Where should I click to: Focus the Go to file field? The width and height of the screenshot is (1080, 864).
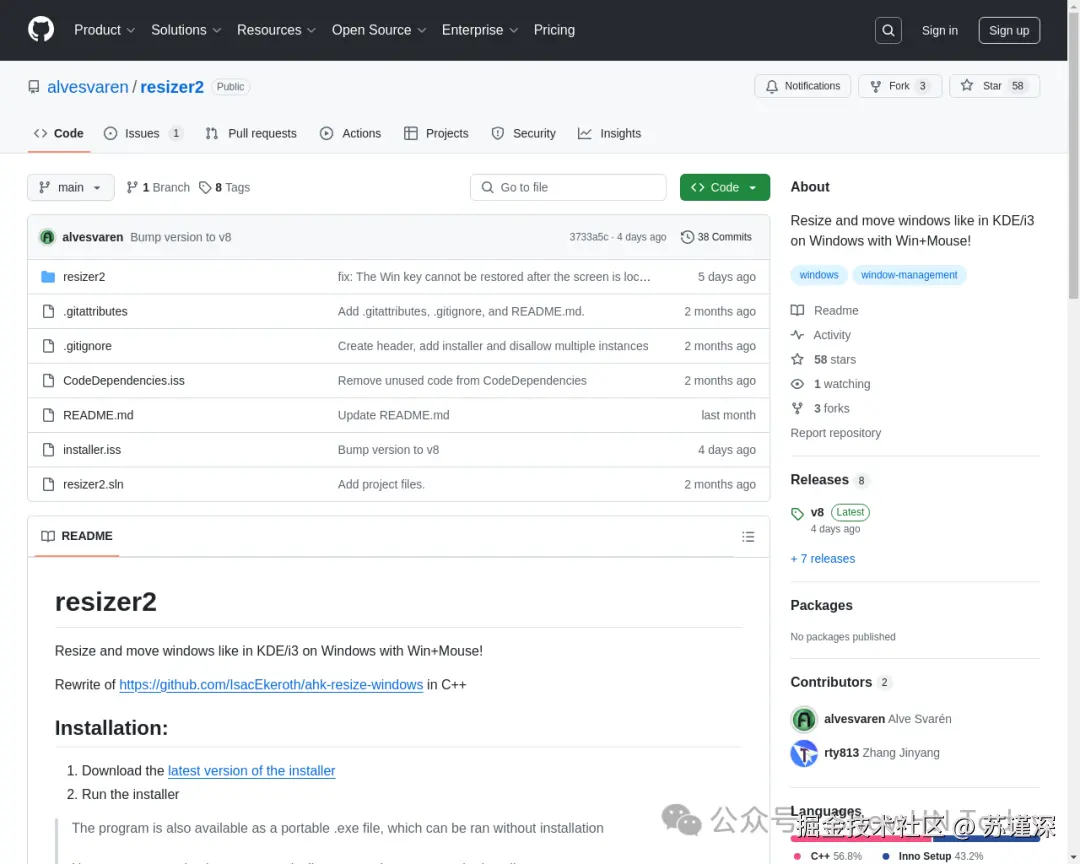(x=568, y=187)
